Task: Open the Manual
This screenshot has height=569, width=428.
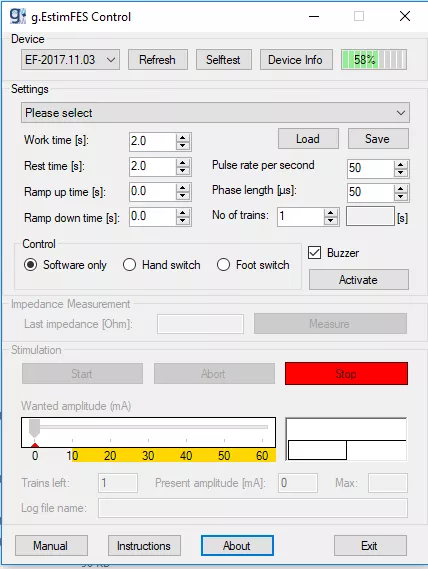Action: (51, 545)
